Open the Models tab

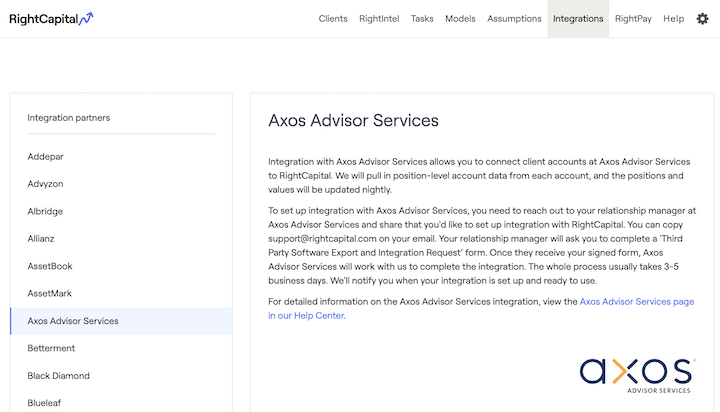(460, 18)
